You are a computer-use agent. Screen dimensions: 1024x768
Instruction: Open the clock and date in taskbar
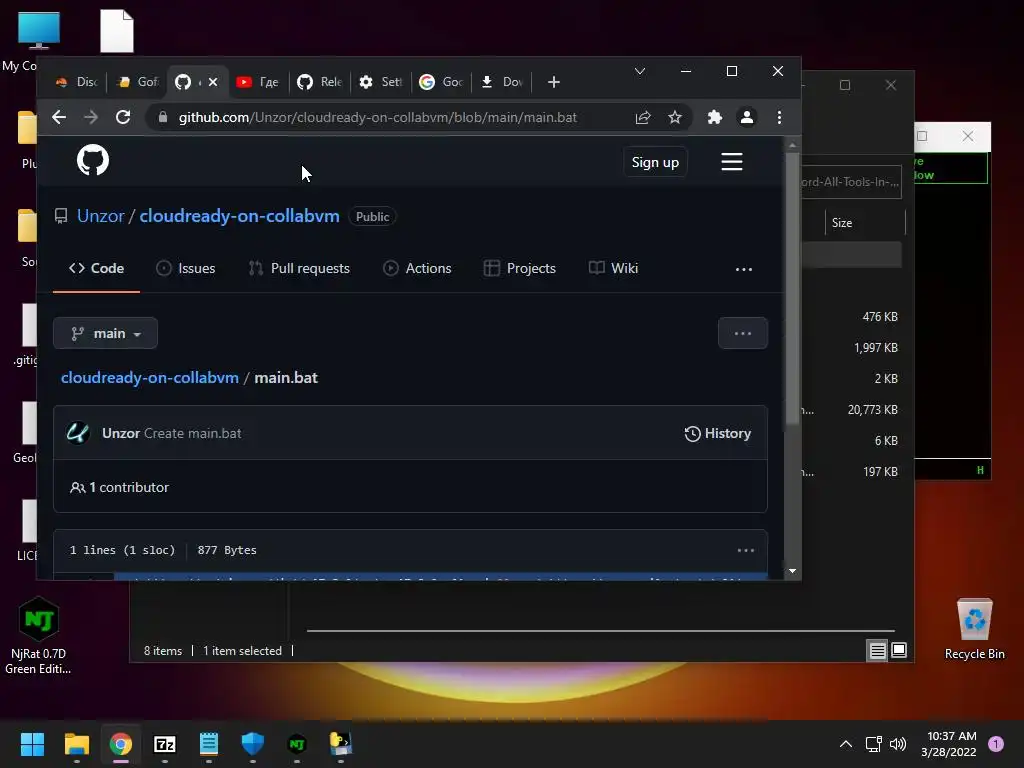(x=950, y=744)
